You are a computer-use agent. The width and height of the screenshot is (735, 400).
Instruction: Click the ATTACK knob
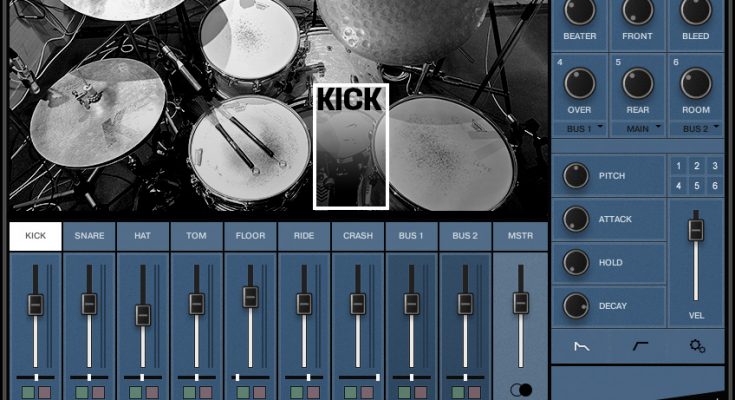[x=576, y=219]
